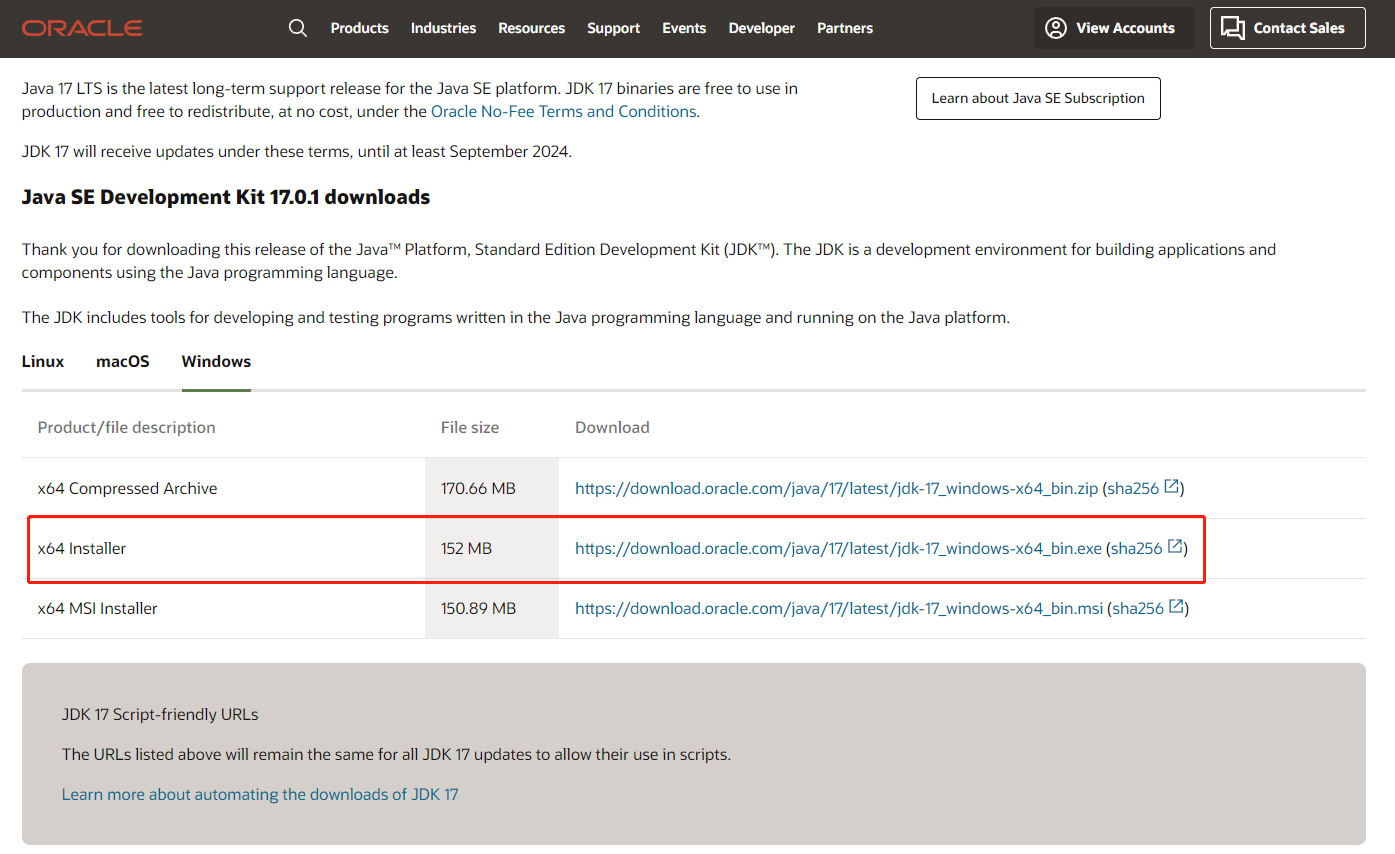Screen dimensions: 1395x854
Task: Open the search magnifier icon
Action: [297, 28]
